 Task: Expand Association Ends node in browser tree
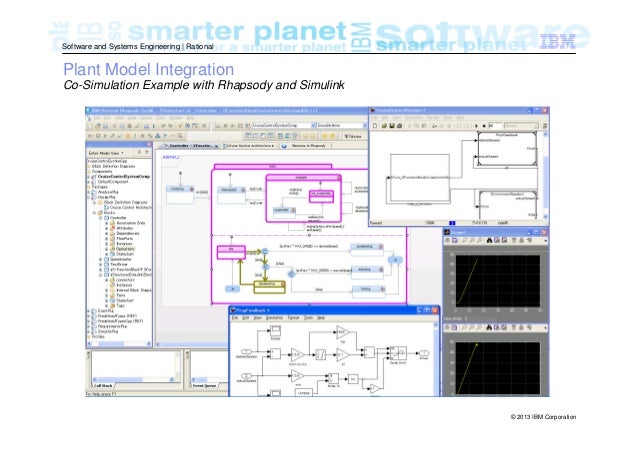point(107,223)
